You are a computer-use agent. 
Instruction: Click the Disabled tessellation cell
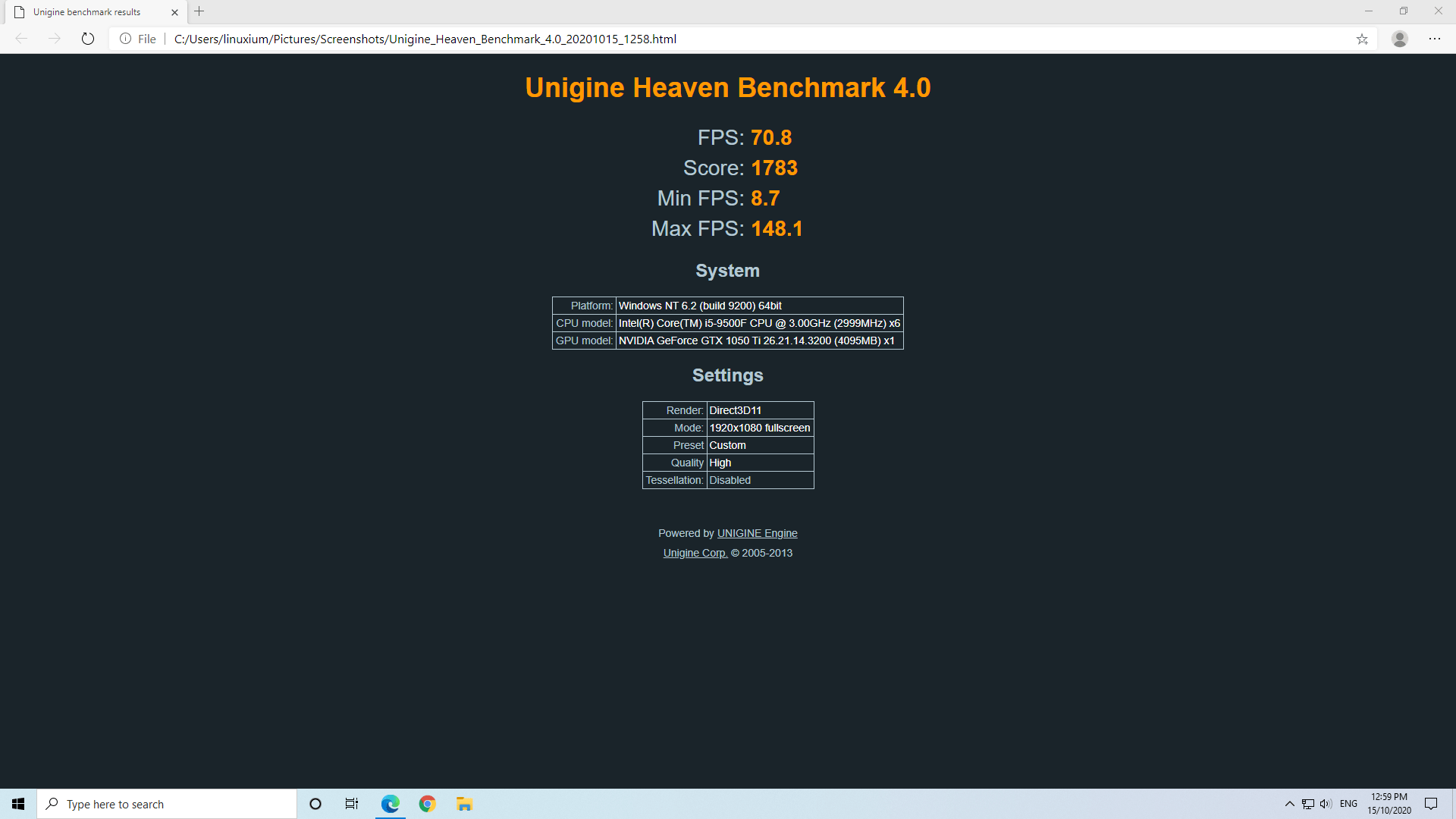[760, 480]
